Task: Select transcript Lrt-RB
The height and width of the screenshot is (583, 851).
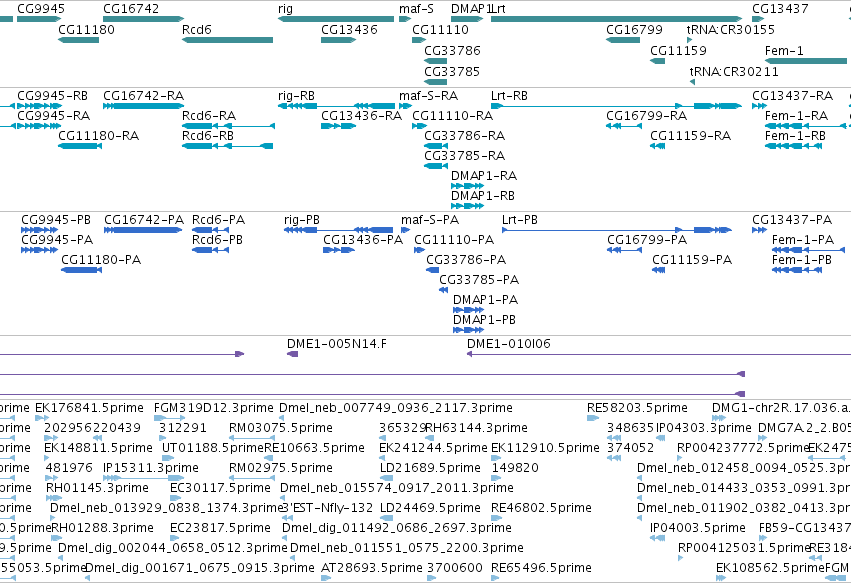Action: click(x=509, y=96)
